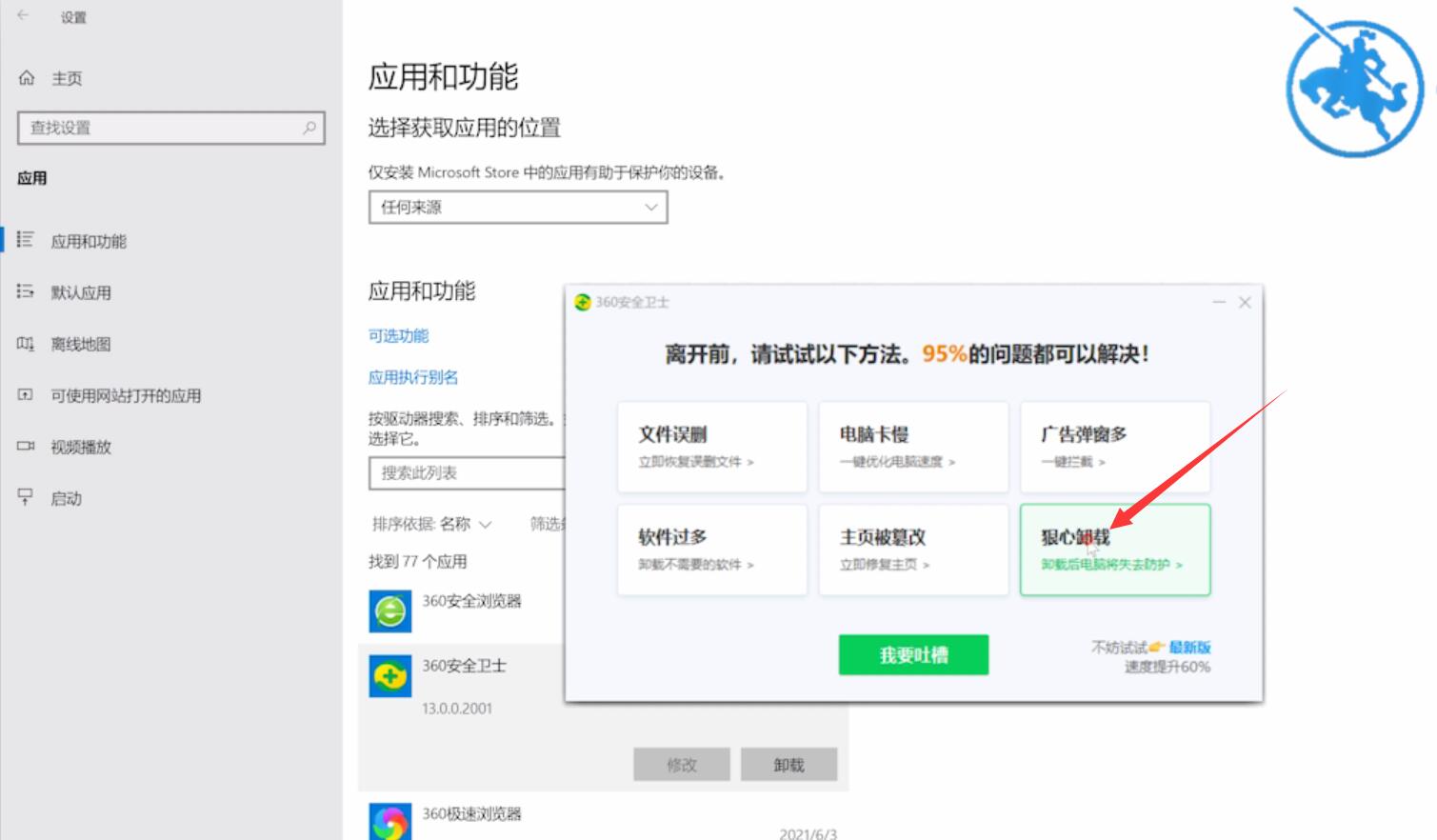Focus the 查找设置 search field
1437x840 pixels.
click(171, 128)
